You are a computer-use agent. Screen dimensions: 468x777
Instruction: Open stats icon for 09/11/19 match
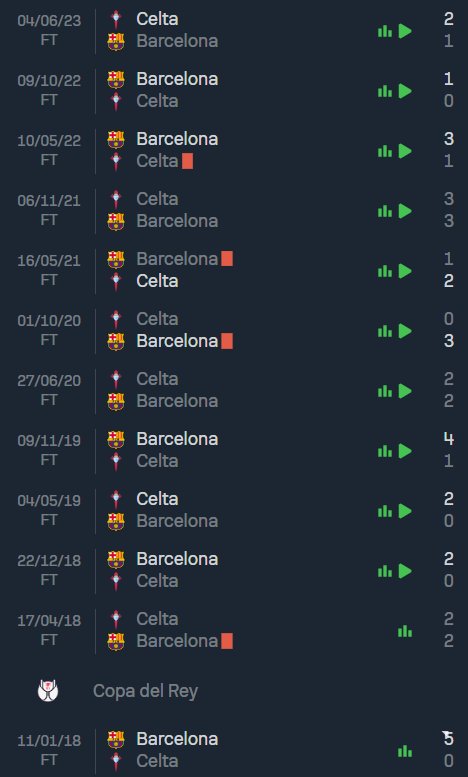(385, 451)
